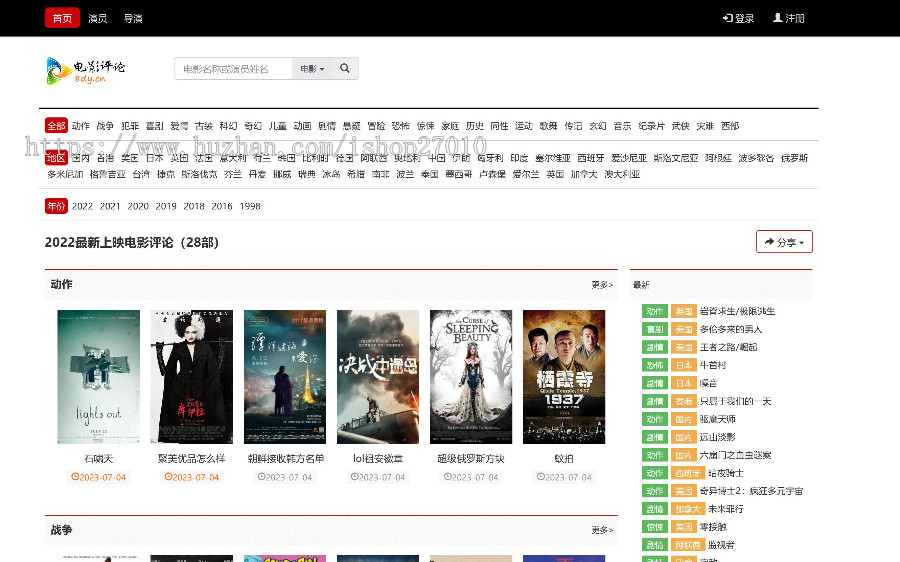
Task: Filter region by 西班牙 in region row
Action: coord(591,158)
